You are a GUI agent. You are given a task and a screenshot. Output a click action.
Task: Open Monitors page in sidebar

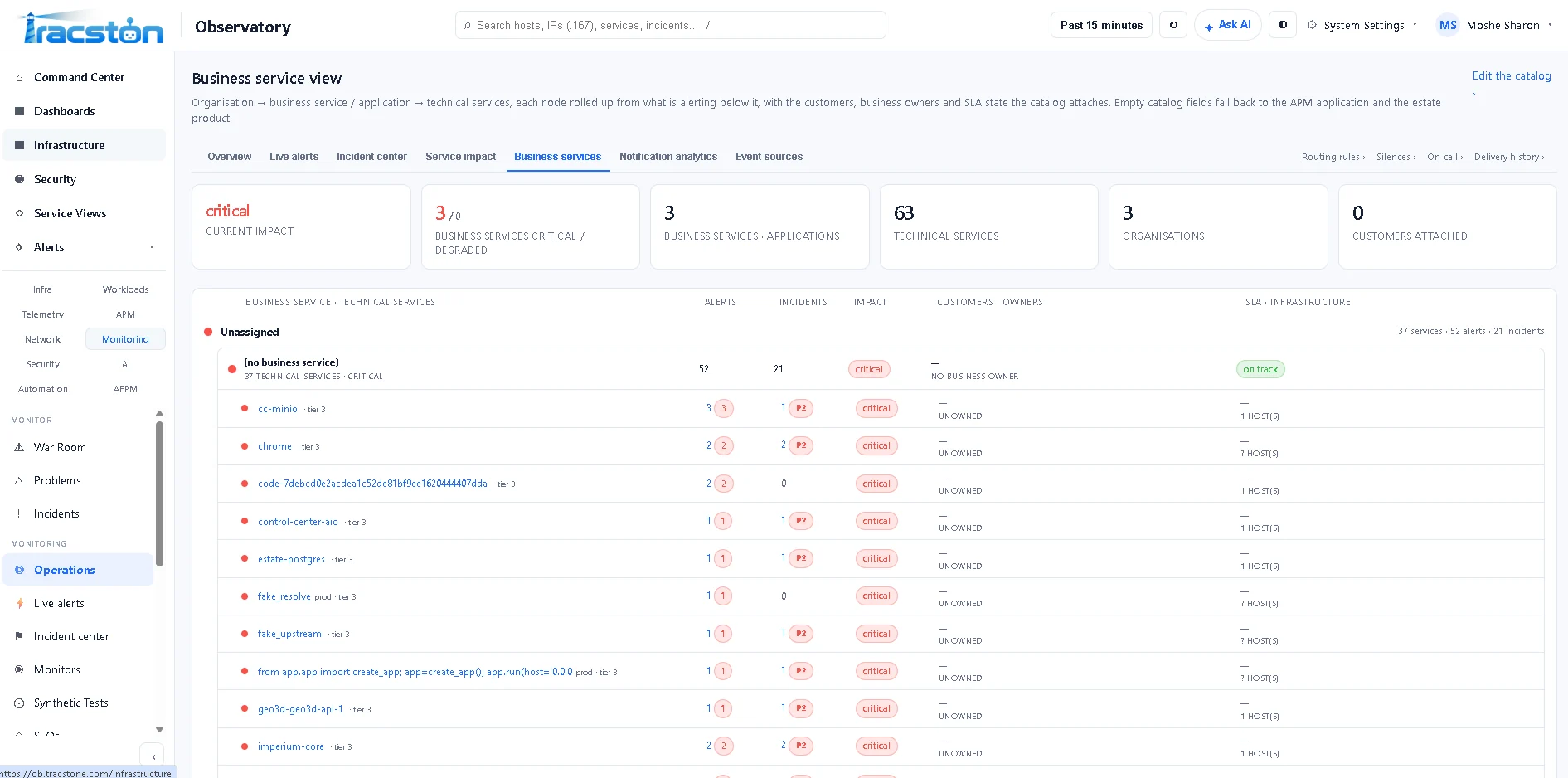pyautogui.click(x=78, y=669)
